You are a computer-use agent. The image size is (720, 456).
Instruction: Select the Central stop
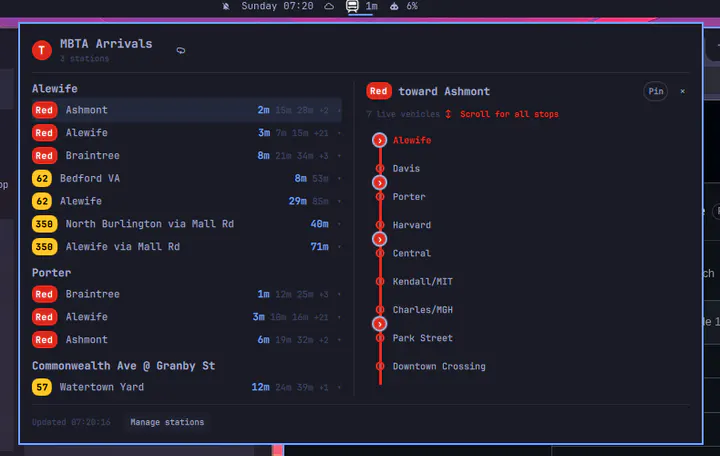point(411,253)
